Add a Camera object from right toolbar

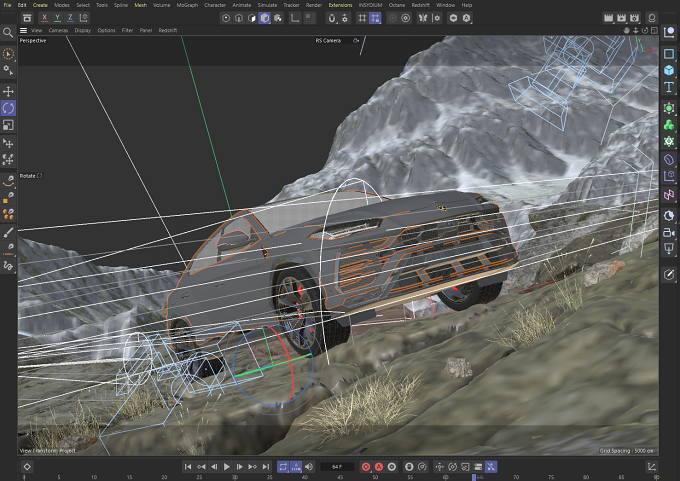pos(669,233)
